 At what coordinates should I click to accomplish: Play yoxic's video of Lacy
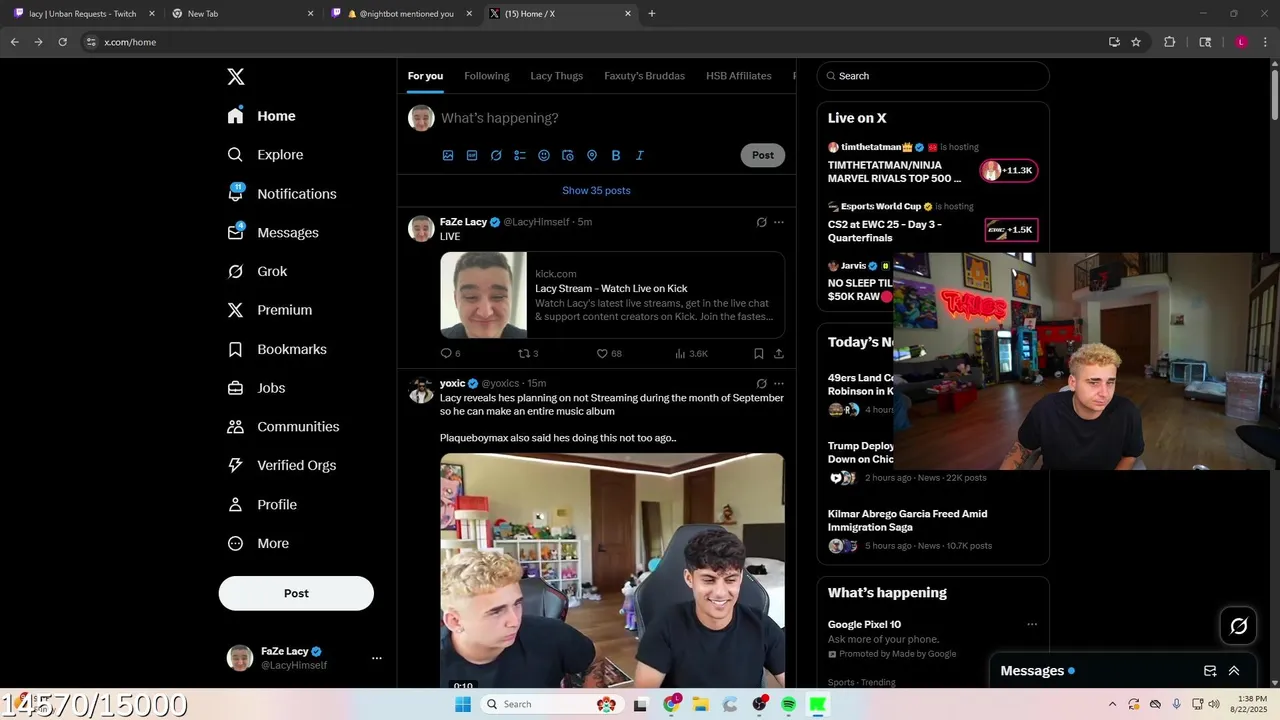click(x=612, y=571)
